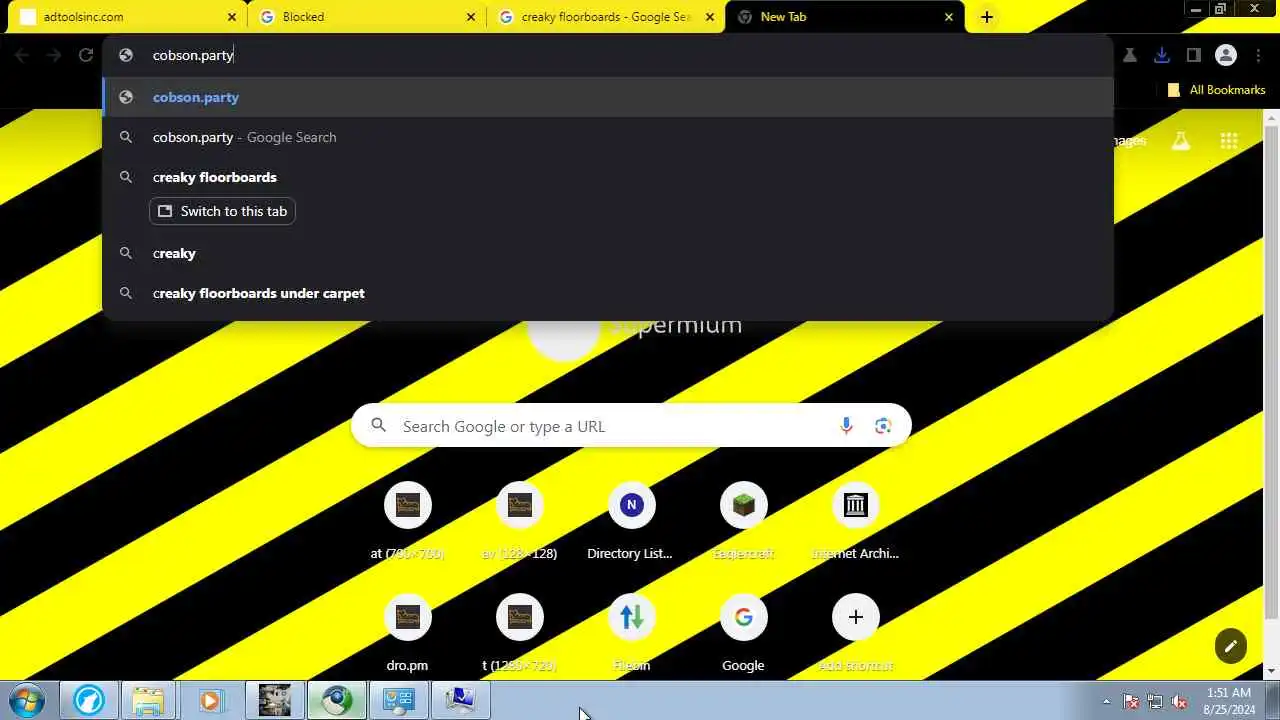Click the muted volume tray icon
Viewport: 1280px width, 720px height.
1179,701
